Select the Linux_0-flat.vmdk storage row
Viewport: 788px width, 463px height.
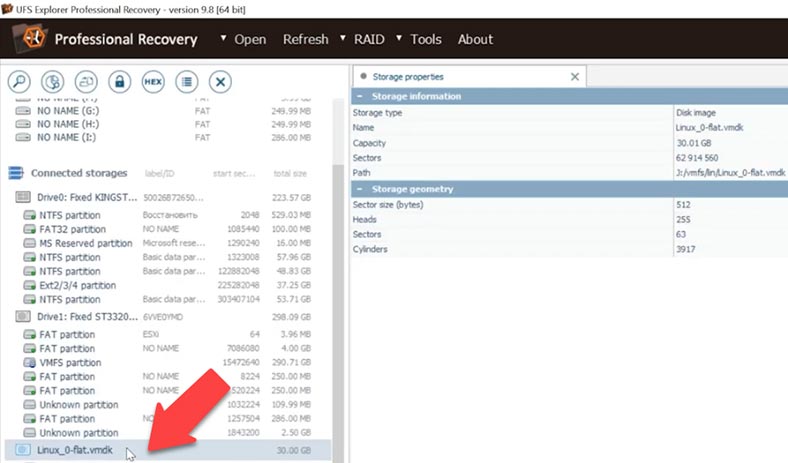pyautogui.click(x=168, y=450)
